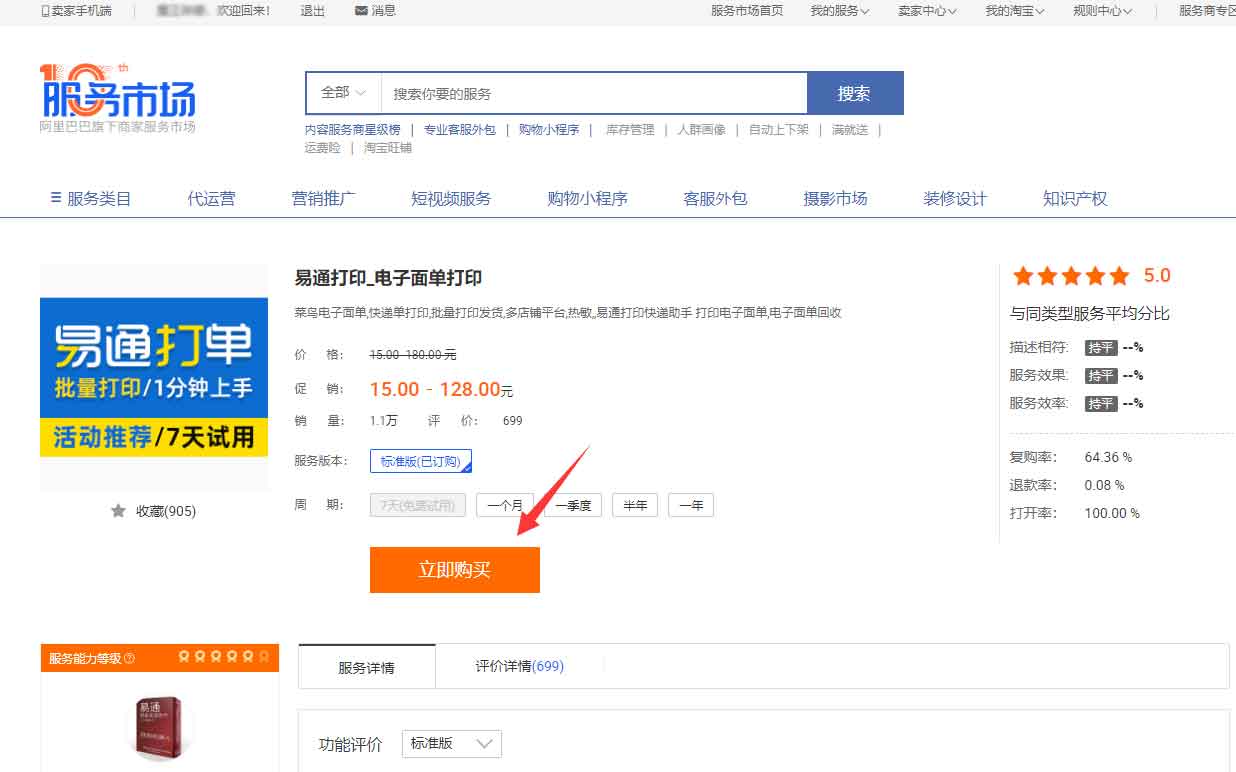The height and width of the screenshot is (772, 1236).
Task: Open the 全部 search category dropdown
Action: click(343, 93)
